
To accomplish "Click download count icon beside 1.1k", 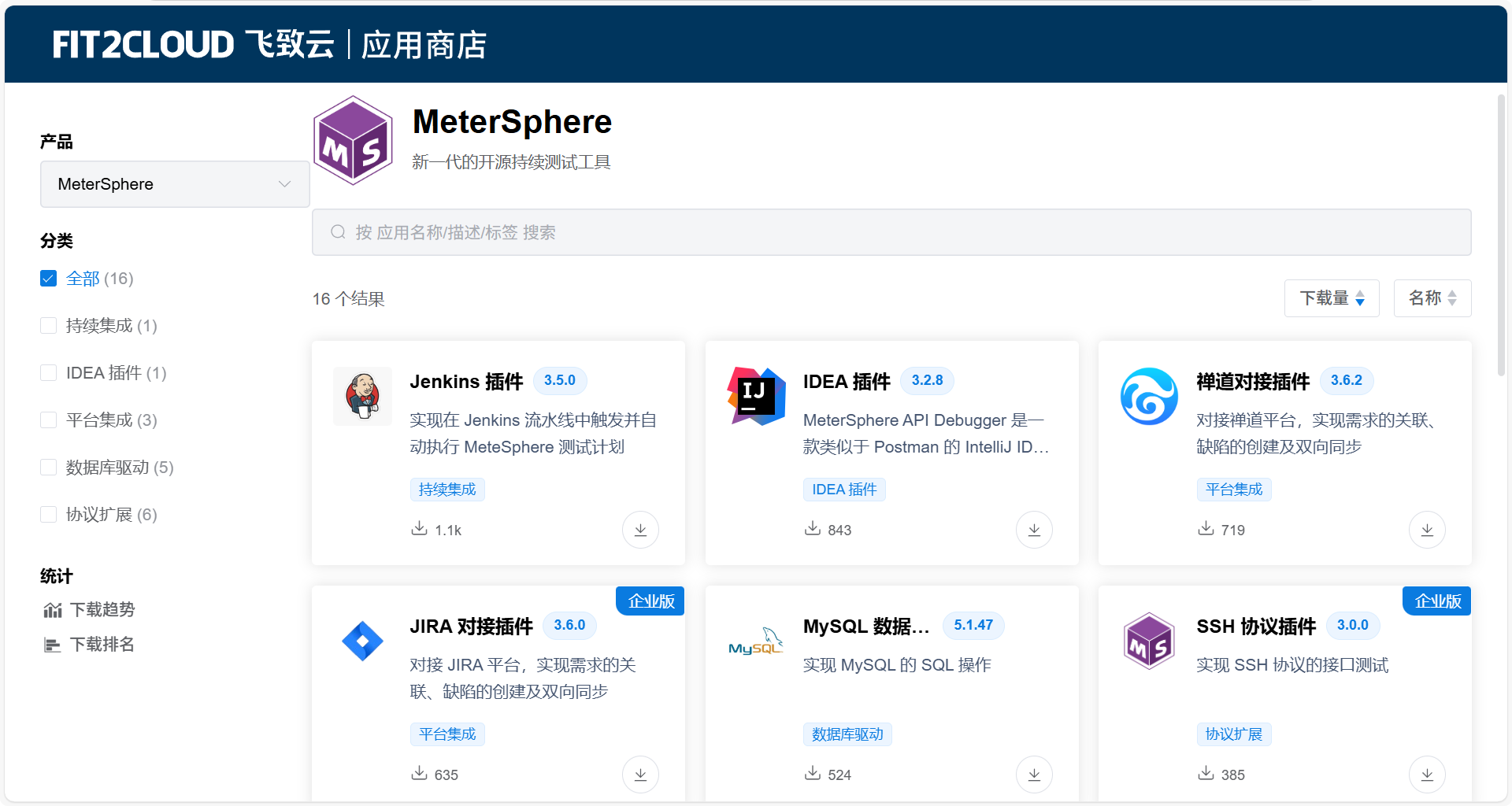I will [419, 528].
